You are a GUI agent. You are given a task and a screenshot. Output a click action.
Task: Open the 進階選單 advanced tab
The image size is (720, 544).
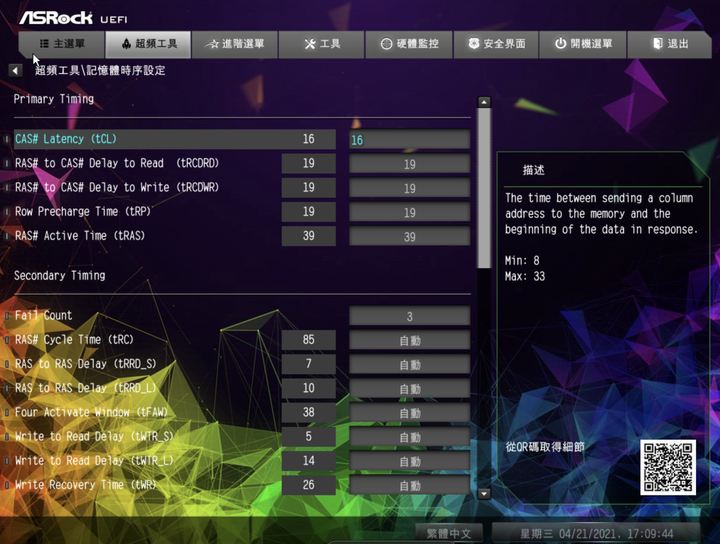pos(235,44)
